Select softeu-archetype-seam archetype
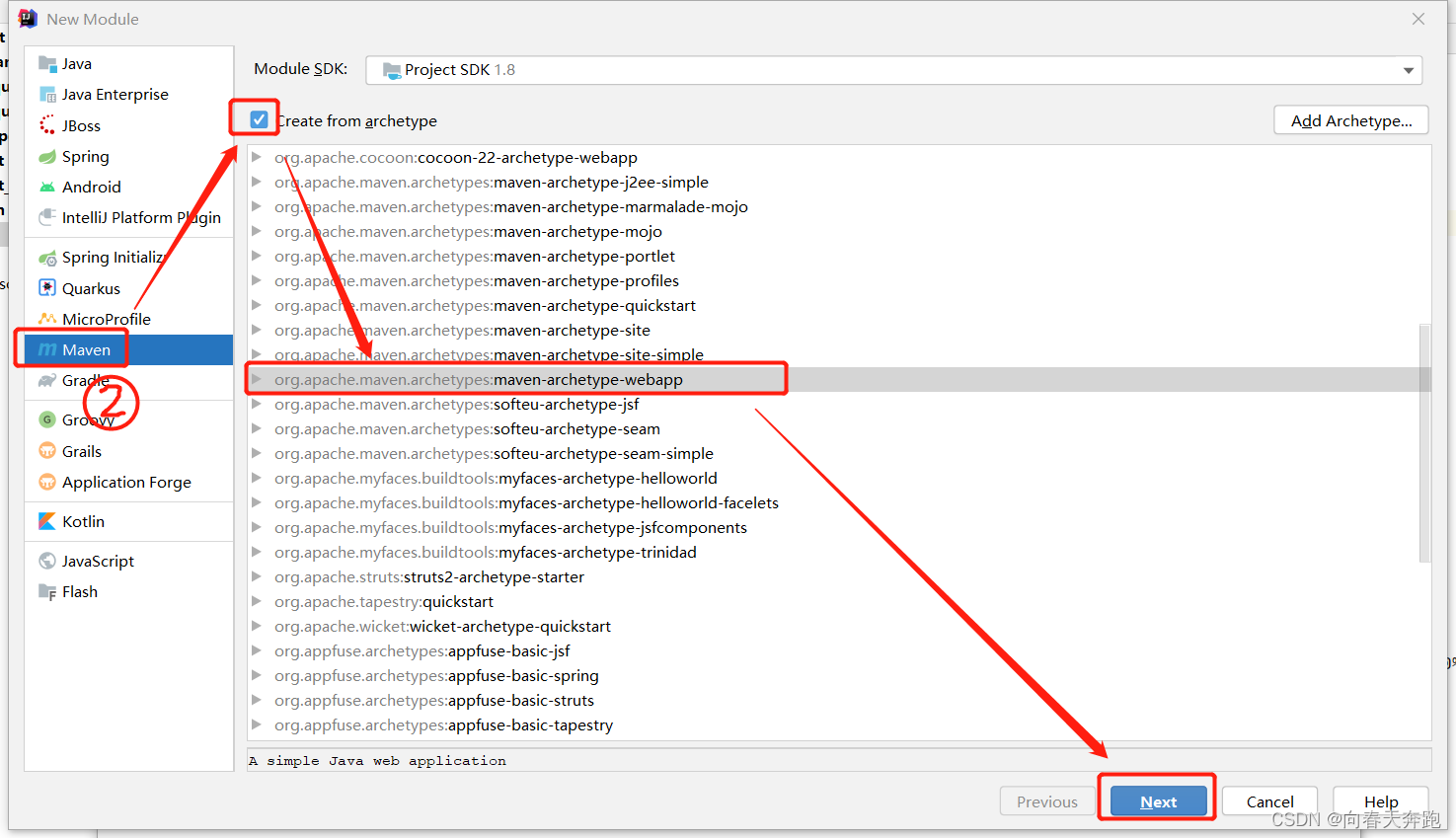This screenshot has height=838, width=1456. click(x=838, y=428)
